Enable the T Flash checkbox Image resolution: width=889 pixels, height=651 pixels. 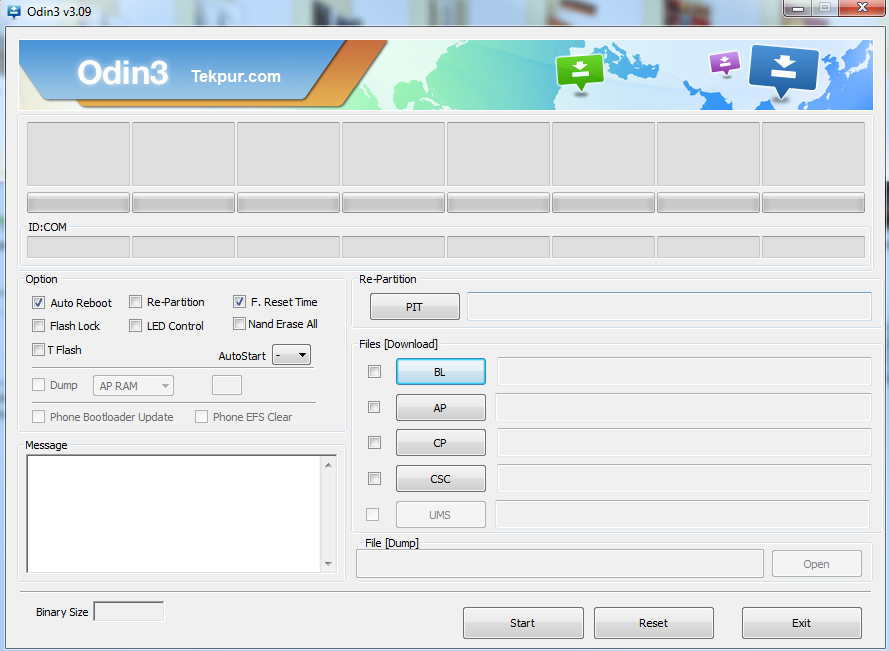38,349
